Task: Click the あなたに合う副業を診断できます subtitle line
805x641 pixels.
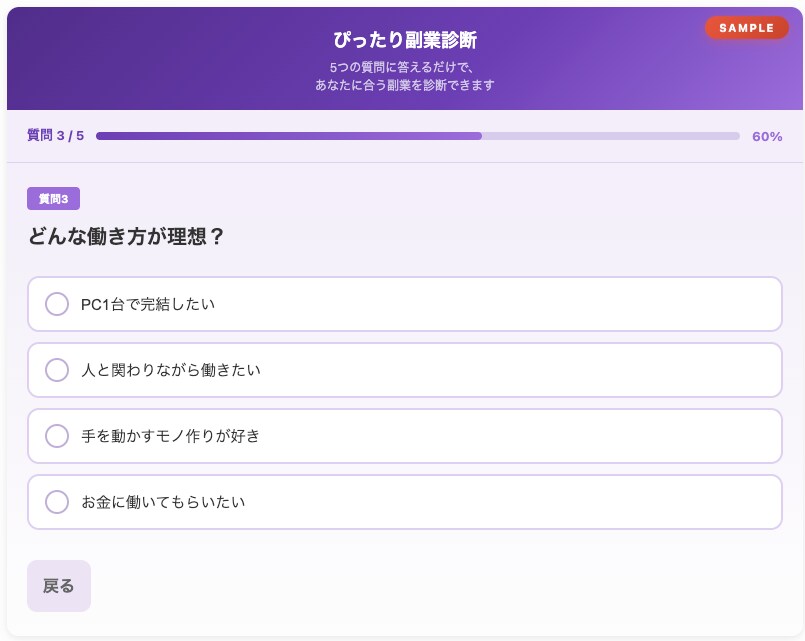Action: click(405, 85)
